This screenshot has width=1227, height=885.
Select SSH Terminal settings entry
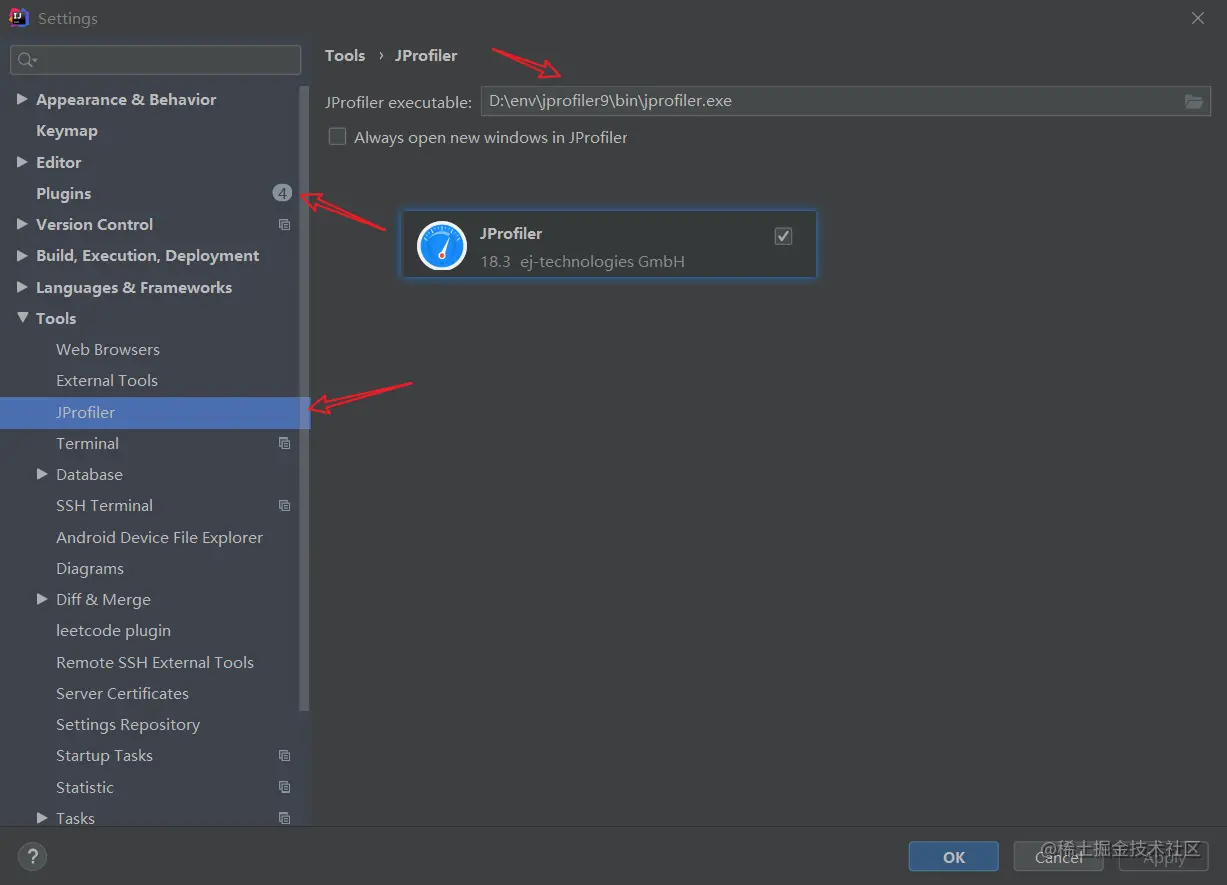104,506
